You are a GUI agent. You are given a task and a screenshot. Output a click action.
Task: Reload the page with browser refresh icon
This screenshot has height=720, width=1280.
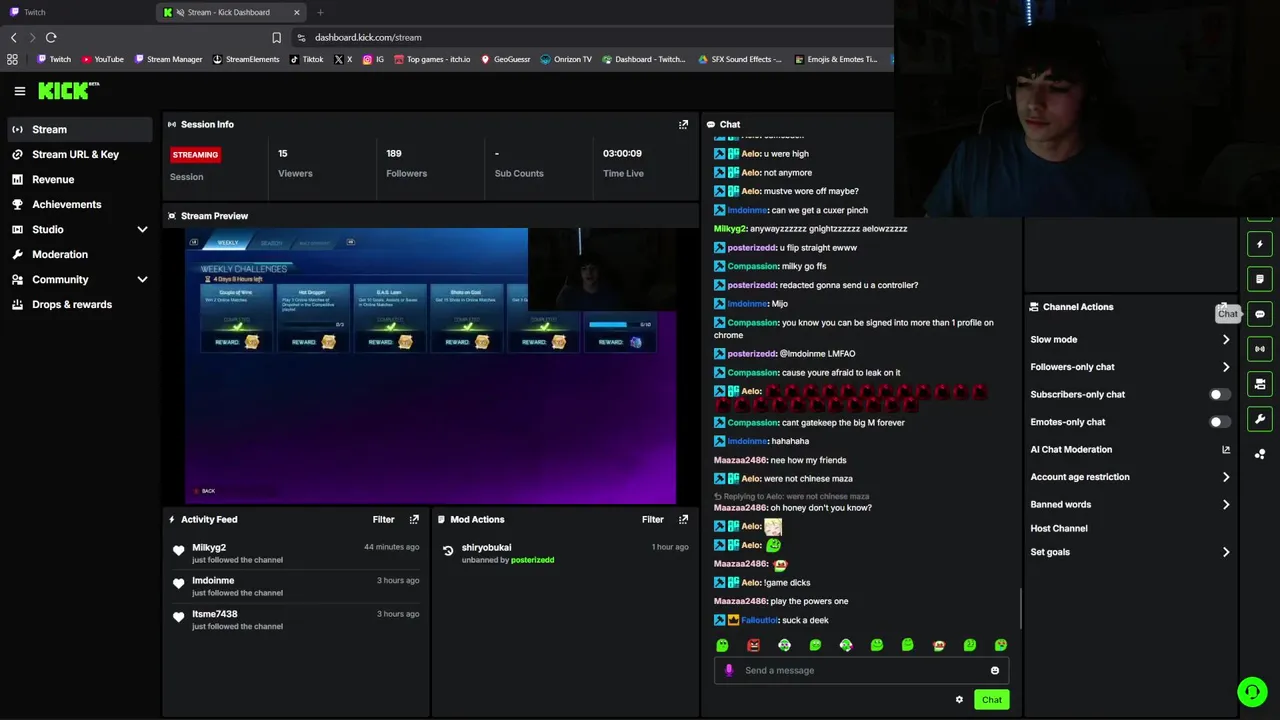point(51,38)
